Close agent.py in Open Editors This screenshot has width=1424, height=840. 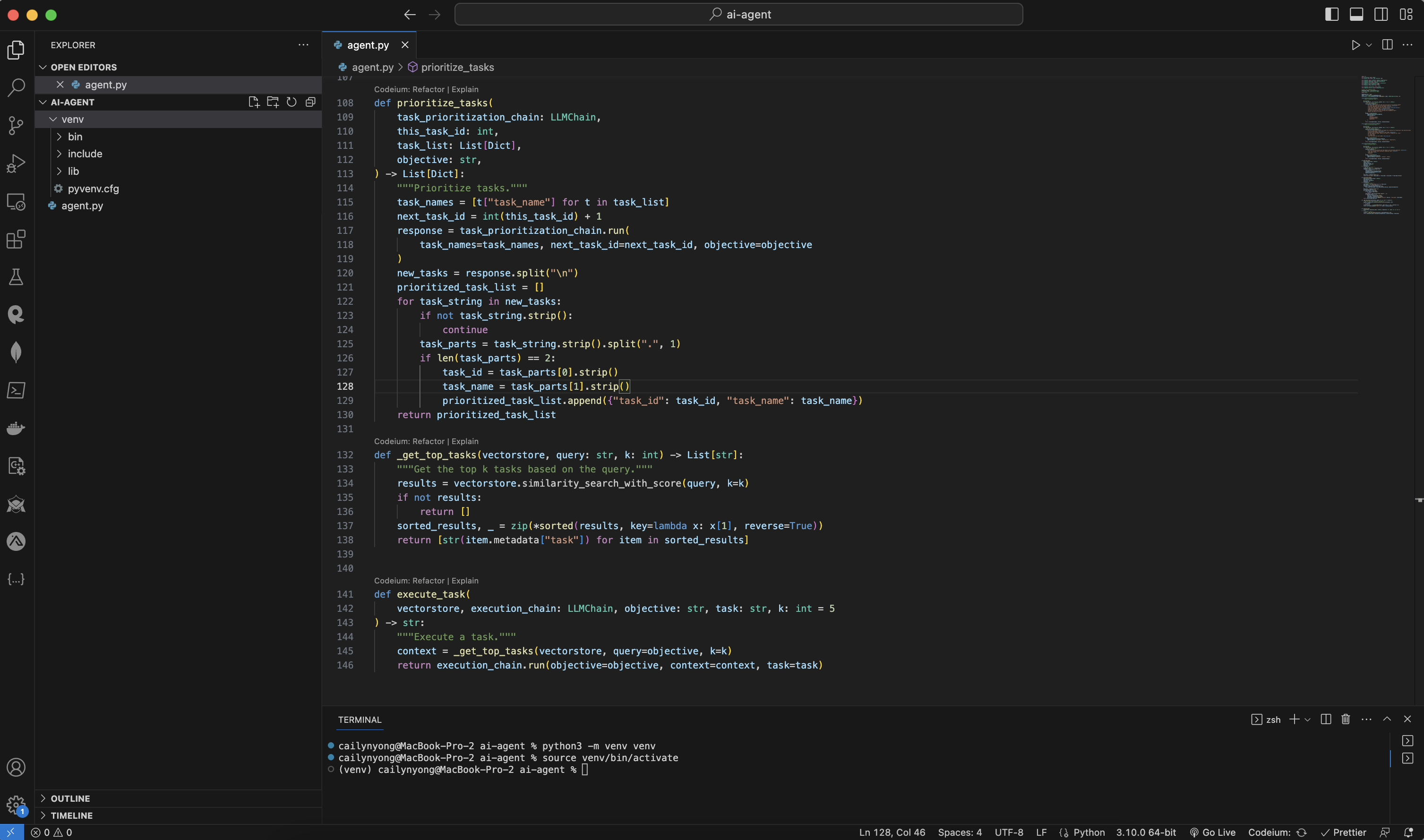(x=60, y=85)
